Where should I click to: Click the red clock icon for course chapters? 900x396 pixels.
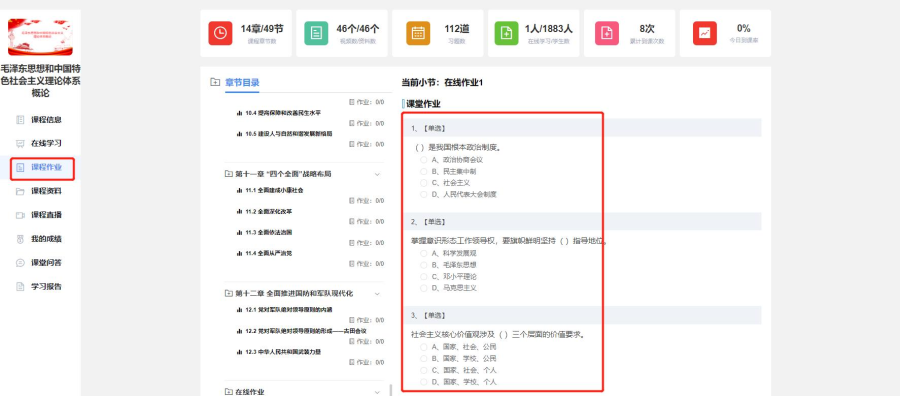coord(220,33)
